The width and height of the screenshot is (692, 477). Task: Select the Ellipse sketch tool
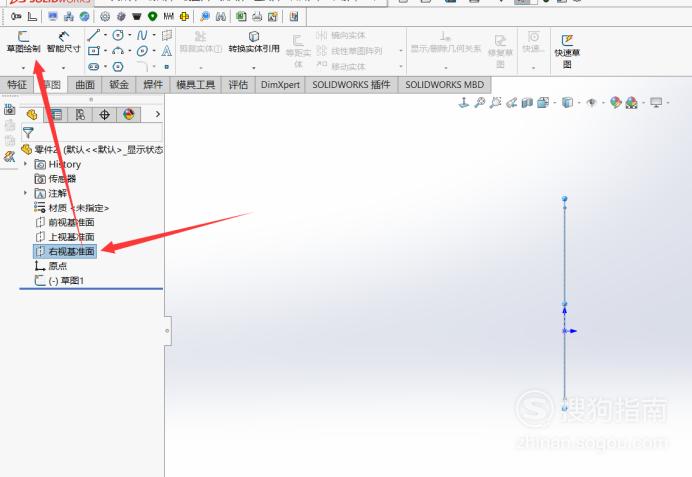142,51
